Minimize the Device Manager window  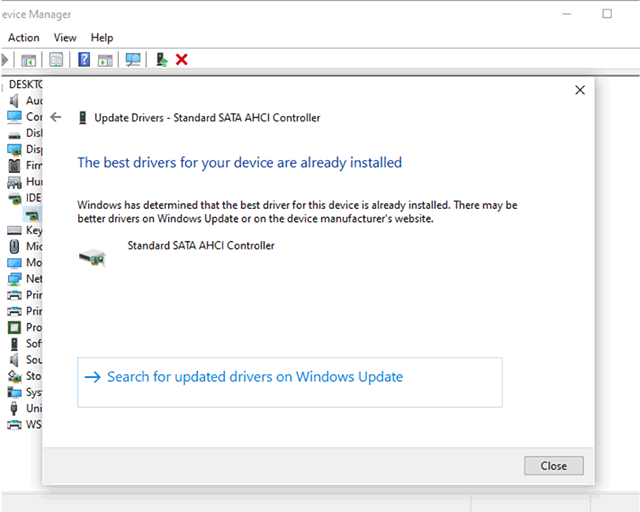click(567, 14)
